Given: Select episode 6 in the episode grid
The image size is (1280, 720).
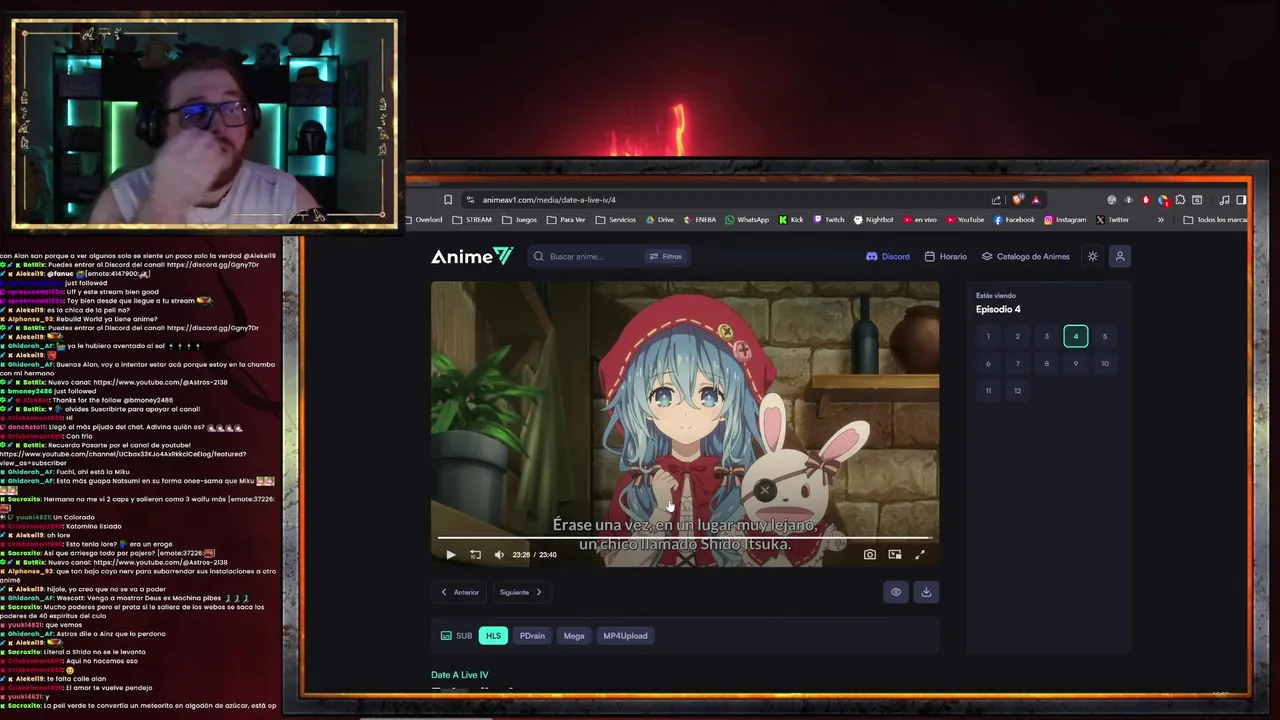Looking at the screenshot, I should (x=988, y=364).
